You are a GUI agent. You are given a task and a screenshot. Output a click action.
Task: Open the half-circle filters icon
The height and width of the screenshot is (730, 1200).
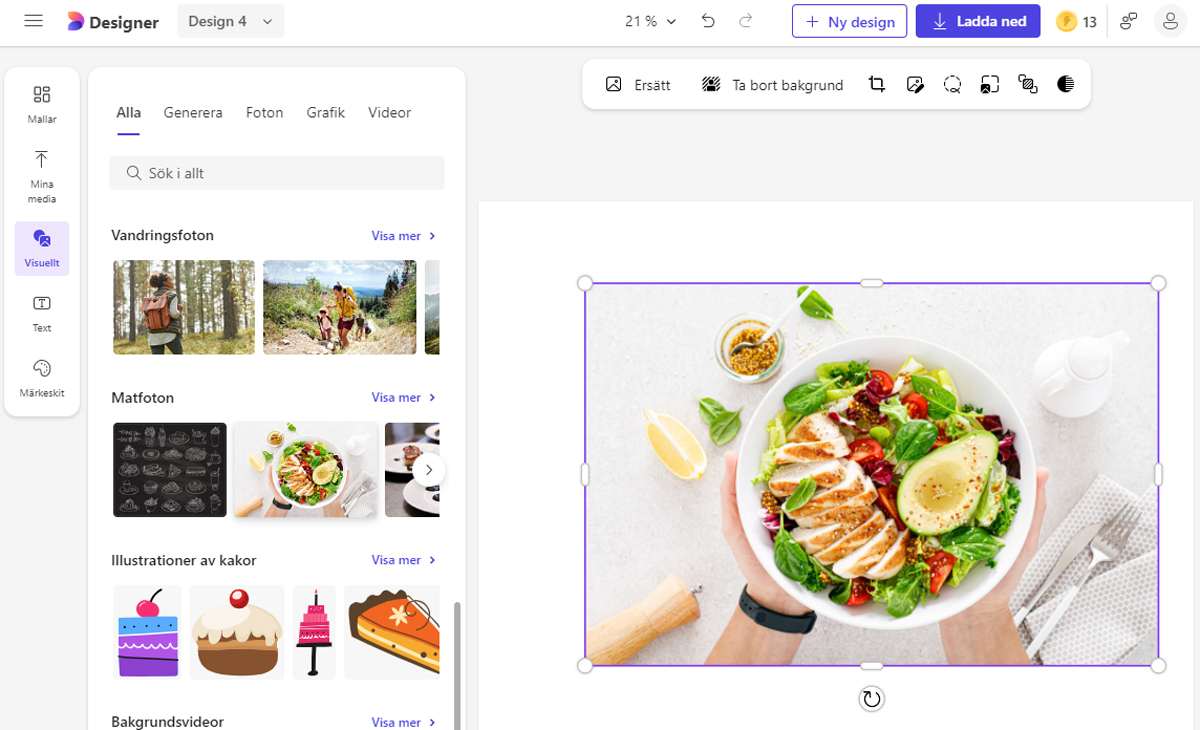point(1066,85)
